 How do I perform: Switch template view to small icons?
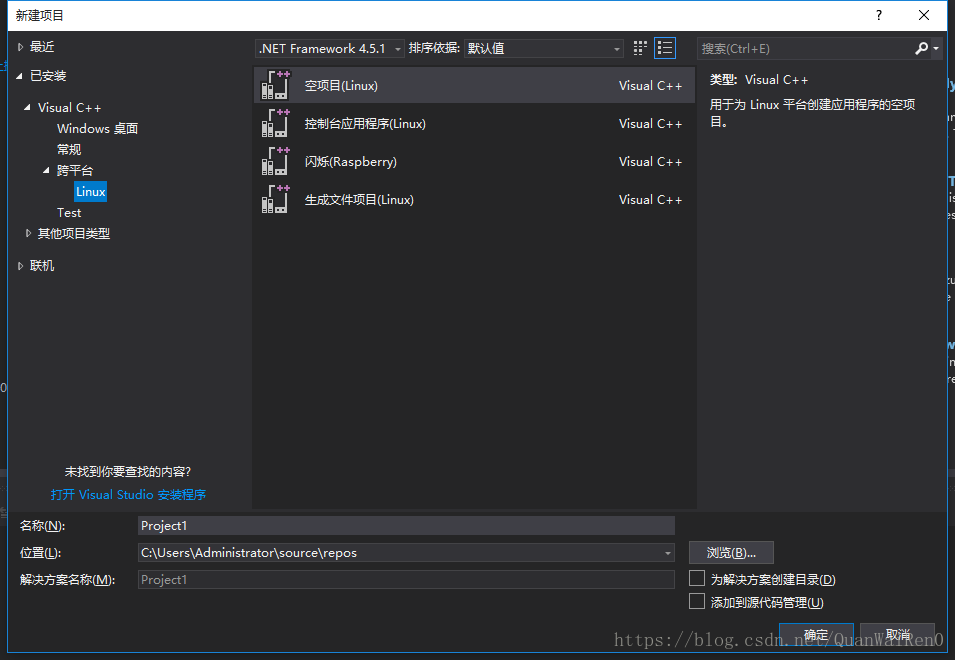click(x=639, y=47)
